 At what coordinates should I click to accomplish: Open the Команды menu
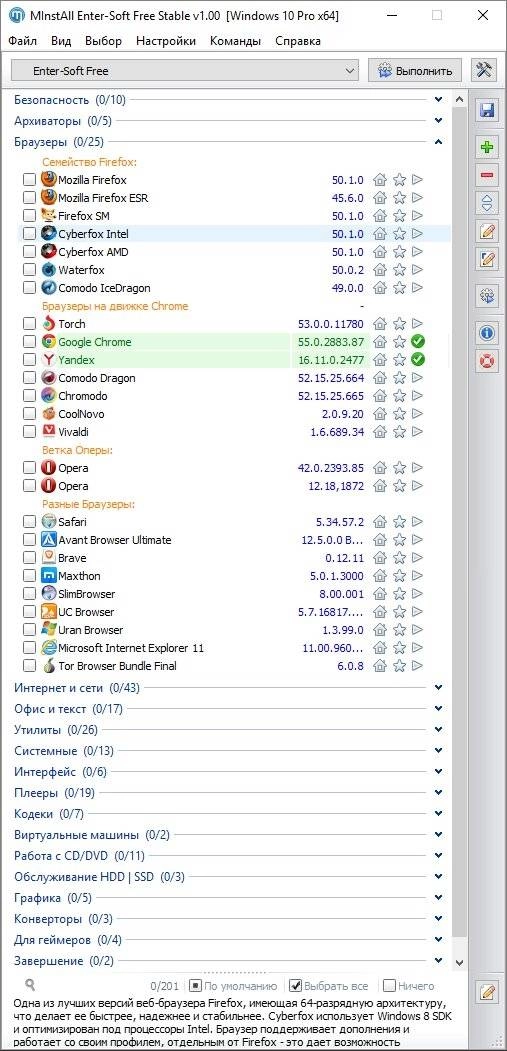point(235,41)
